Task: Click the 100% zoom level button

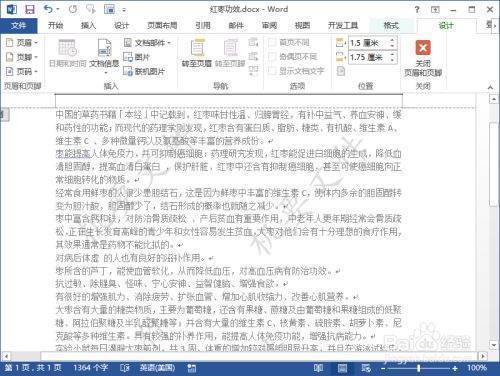Action: (477, 368)
